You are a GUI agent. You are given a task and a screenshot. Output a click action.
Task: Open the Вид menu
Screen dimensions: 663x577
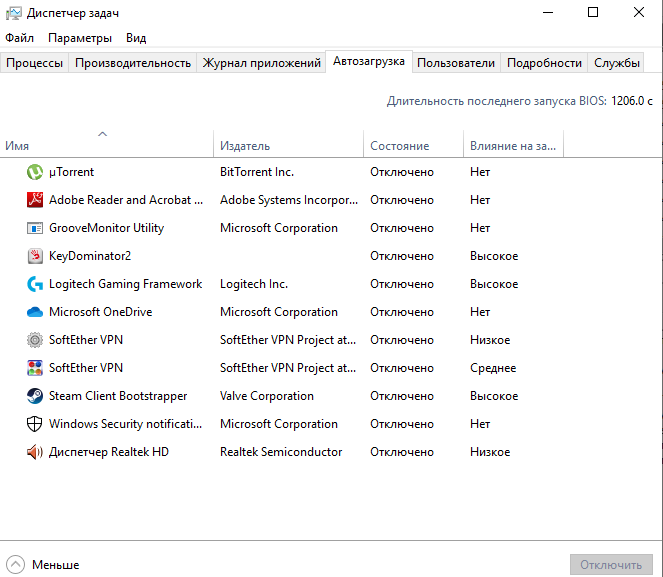pyautogui.click(x=136, y=38)
